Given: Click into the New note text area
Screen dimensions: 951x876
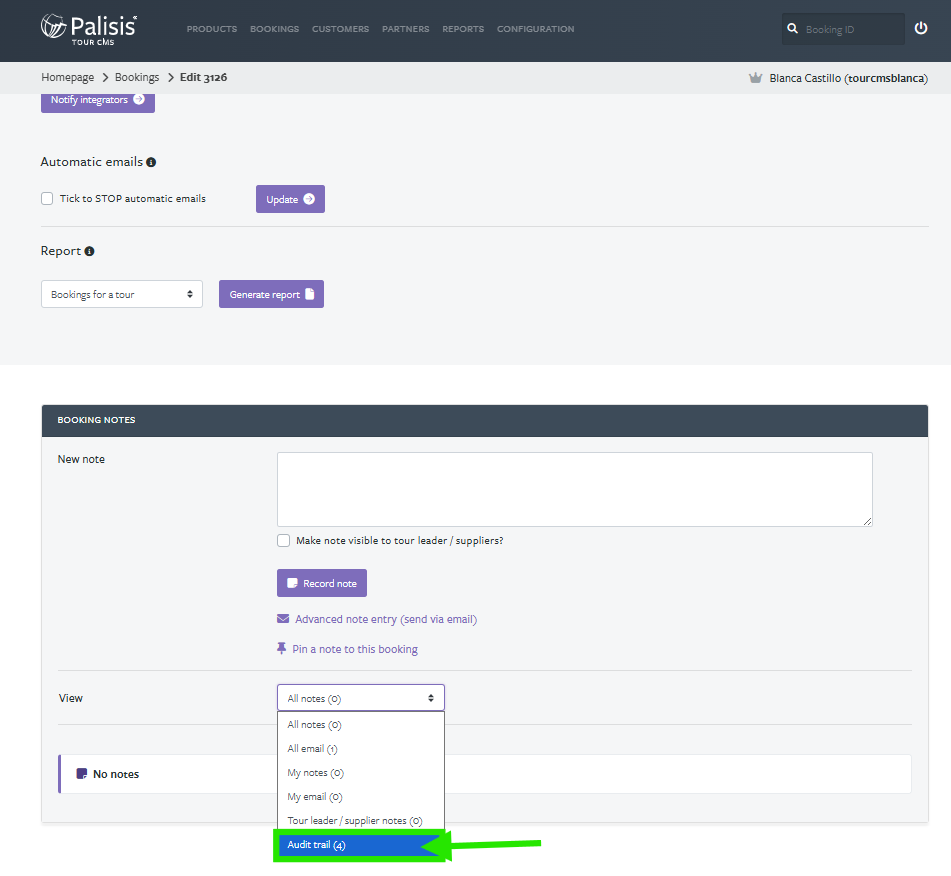Looking at the screenshot, I should (574, 489).
